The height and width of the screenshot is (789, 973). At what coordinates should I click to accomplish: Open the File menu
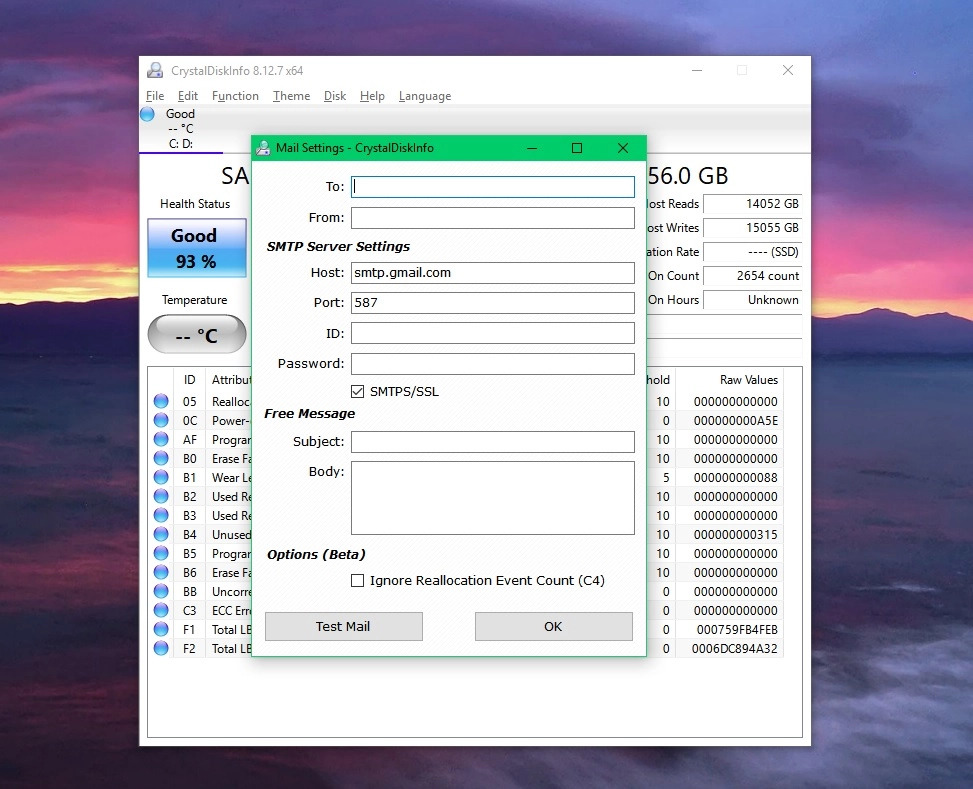[155, 96]
